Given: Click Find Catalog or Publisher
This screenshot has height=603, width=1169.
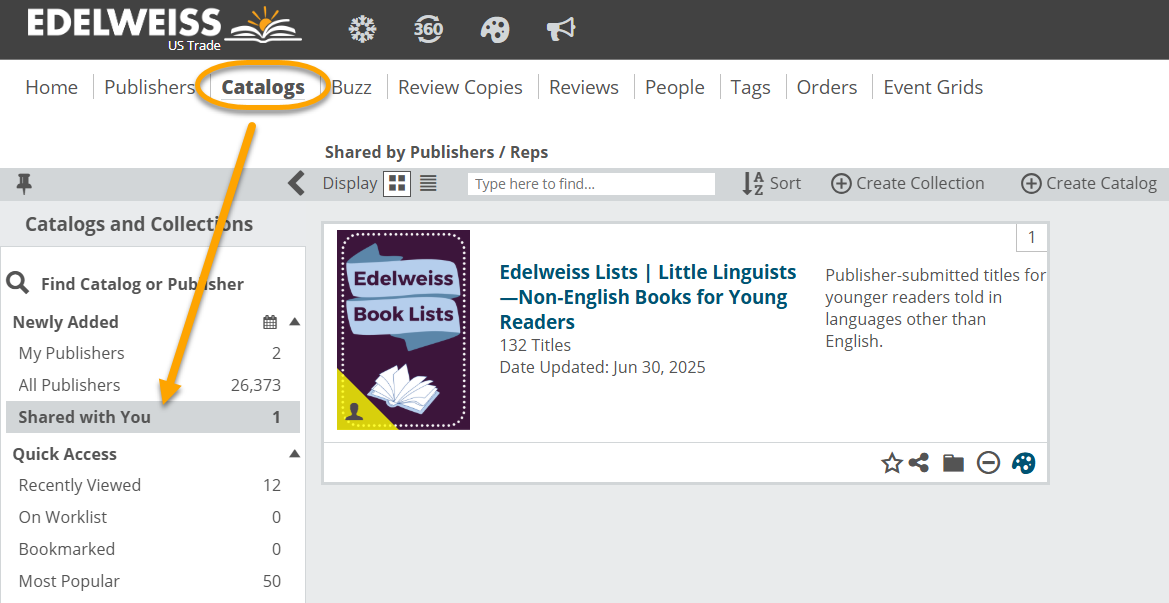Looking at the screenshot, I should [142, 284].
